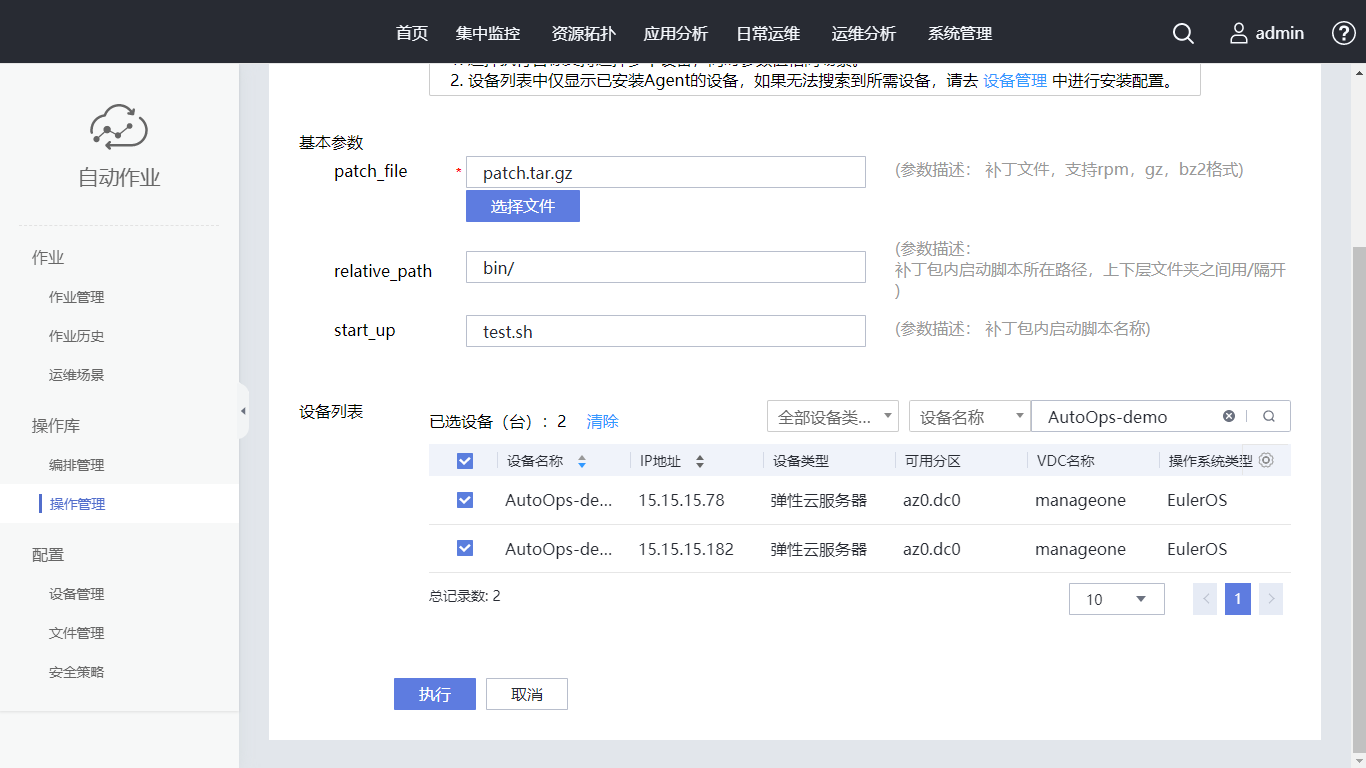Open the page size dropdown showing 10
The image size is (1366, 768).
tap(1116, 599)
